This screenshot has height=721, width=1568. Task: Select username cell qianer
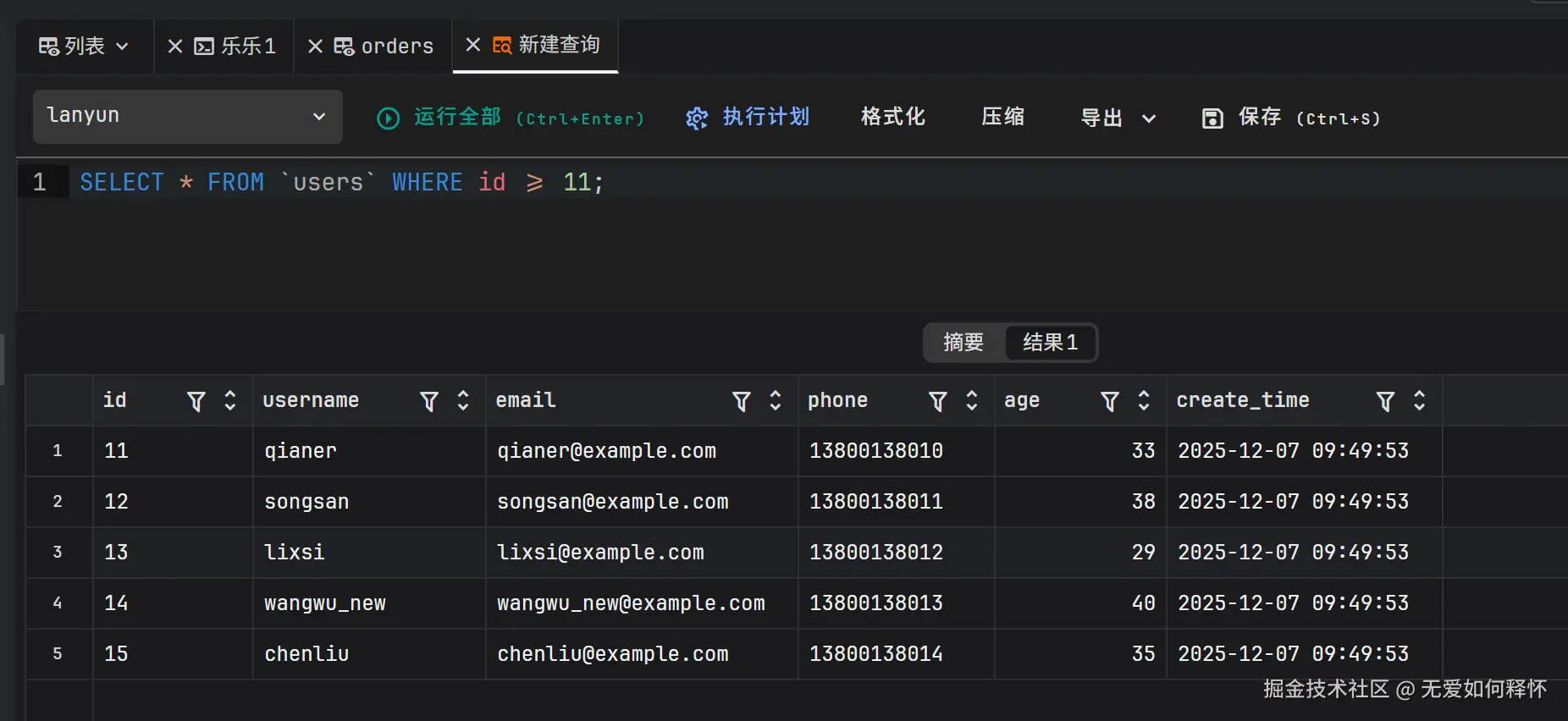point(369,451)
